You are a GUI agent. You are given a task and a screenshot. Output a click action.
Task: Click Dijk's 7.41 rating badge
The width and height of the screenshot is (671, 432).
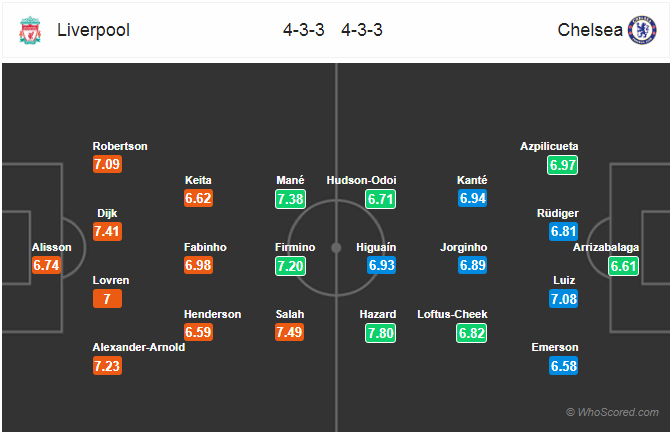tap(107, 231)
